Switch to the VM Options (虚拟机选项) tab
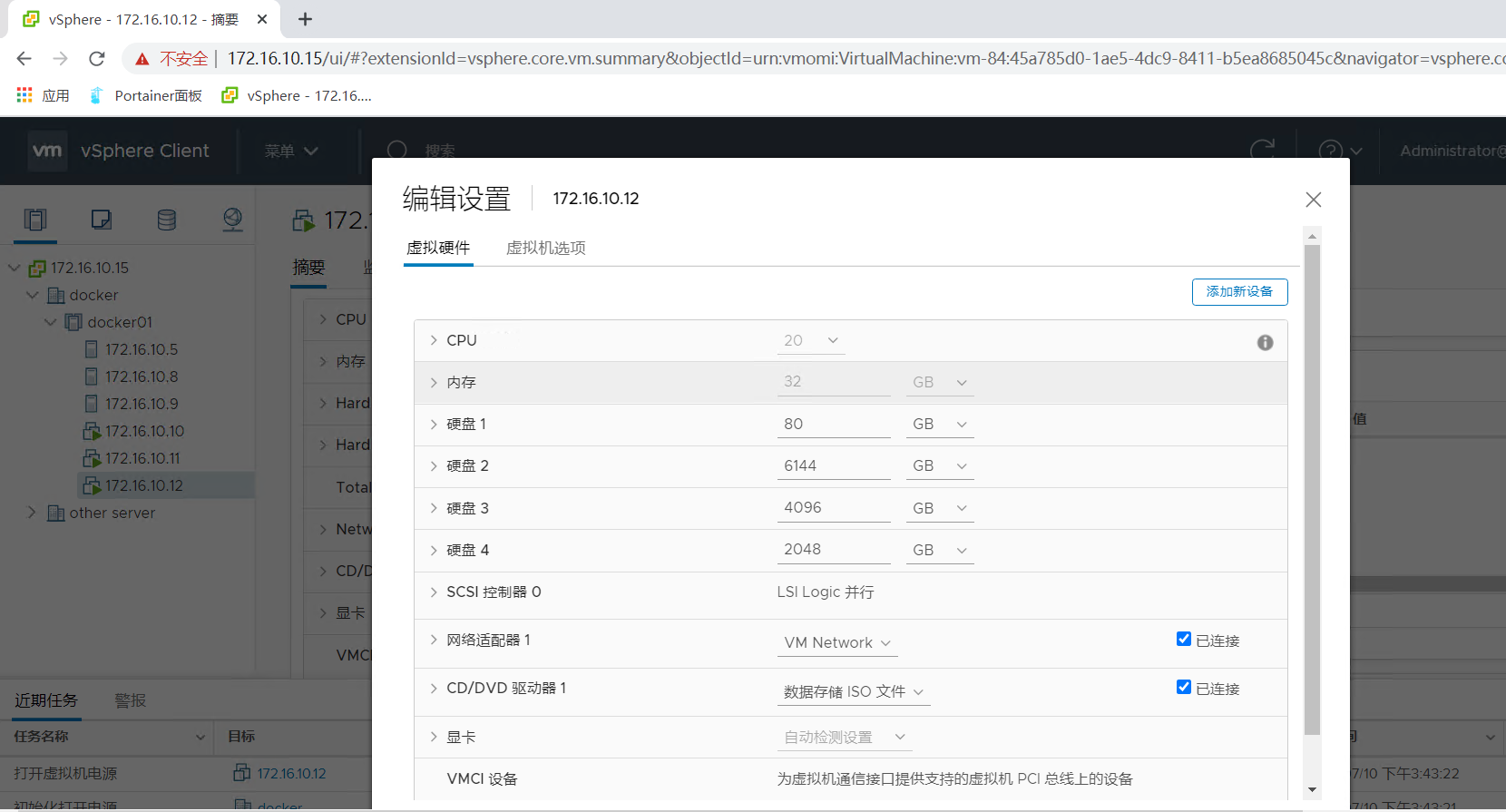This screenshot has width=1506, height=812. click(x=546, y=248)
